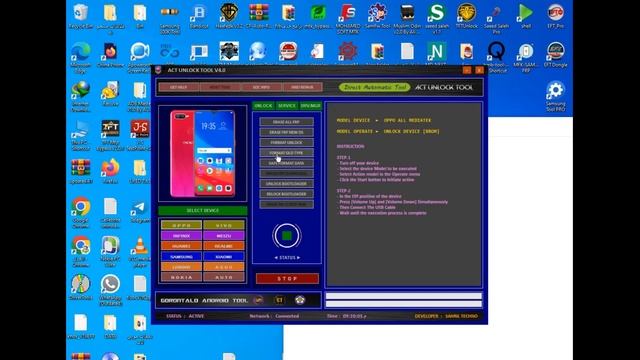The width and height of the screenshot is (640, 360).
Task: Open the J-S red desktop icon
Action: [140, 135]
